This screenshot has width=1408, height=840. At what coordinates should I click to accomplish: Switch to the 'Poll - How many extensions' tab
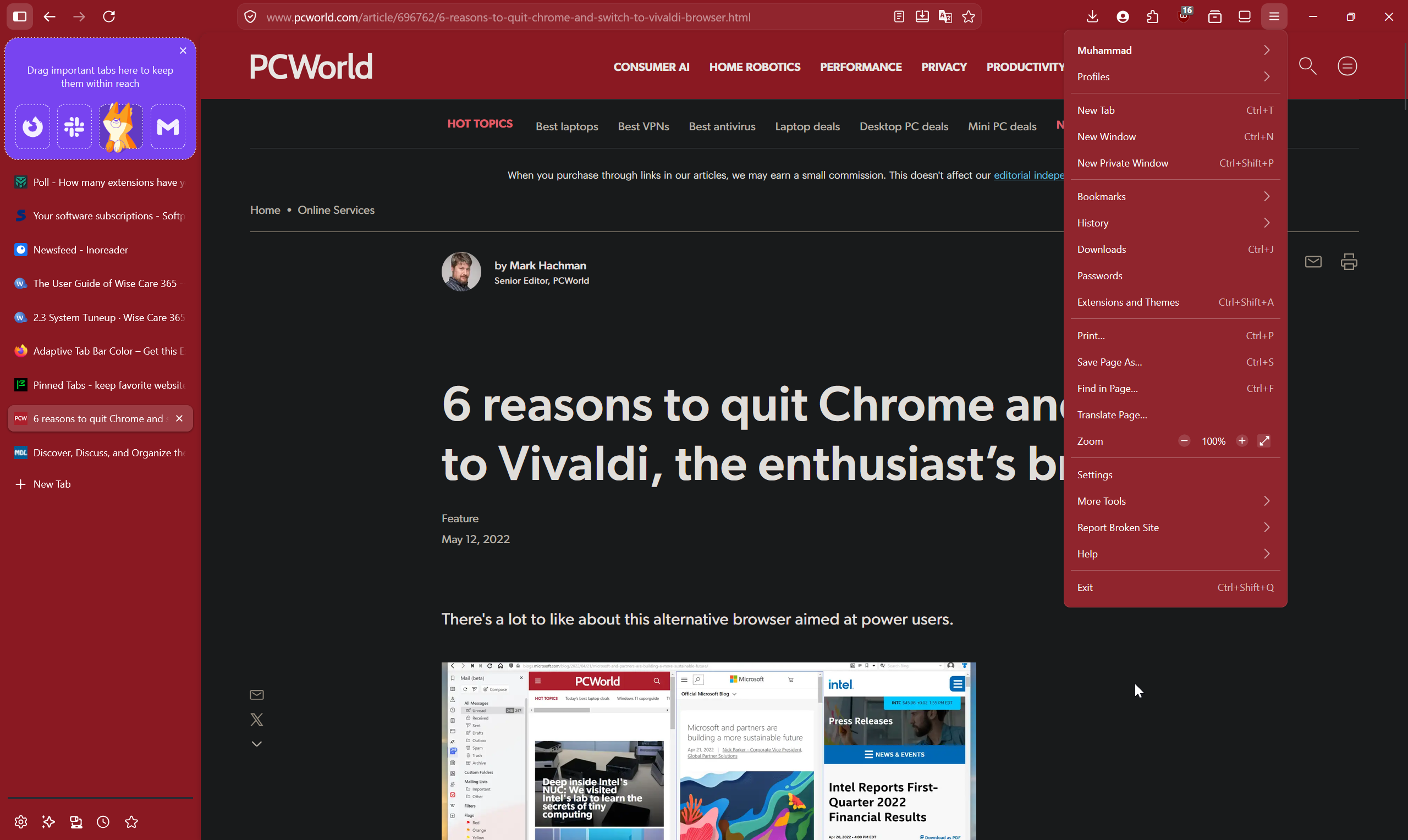tap(100, 183)
